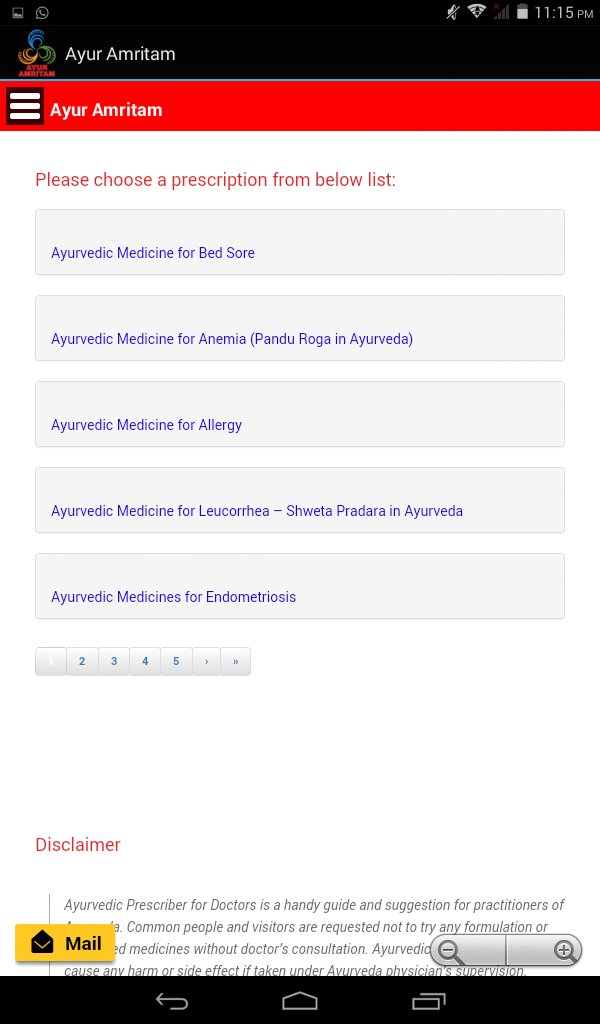Open Ayurvedic Medicine for Allergy
600x1024 pixels.
tap(300, 414)
